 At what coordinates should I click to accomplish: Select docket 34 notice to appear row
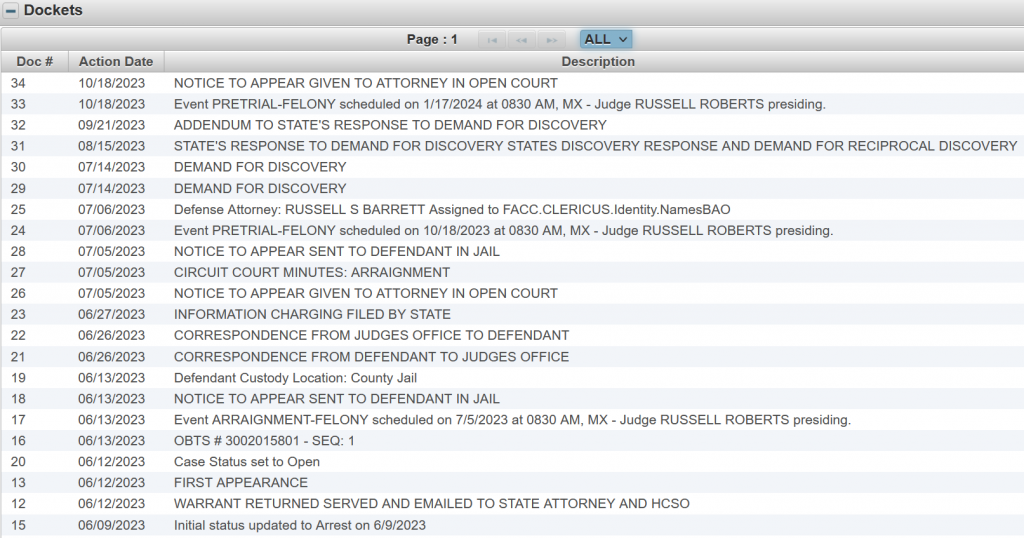[x=365, y=83]
